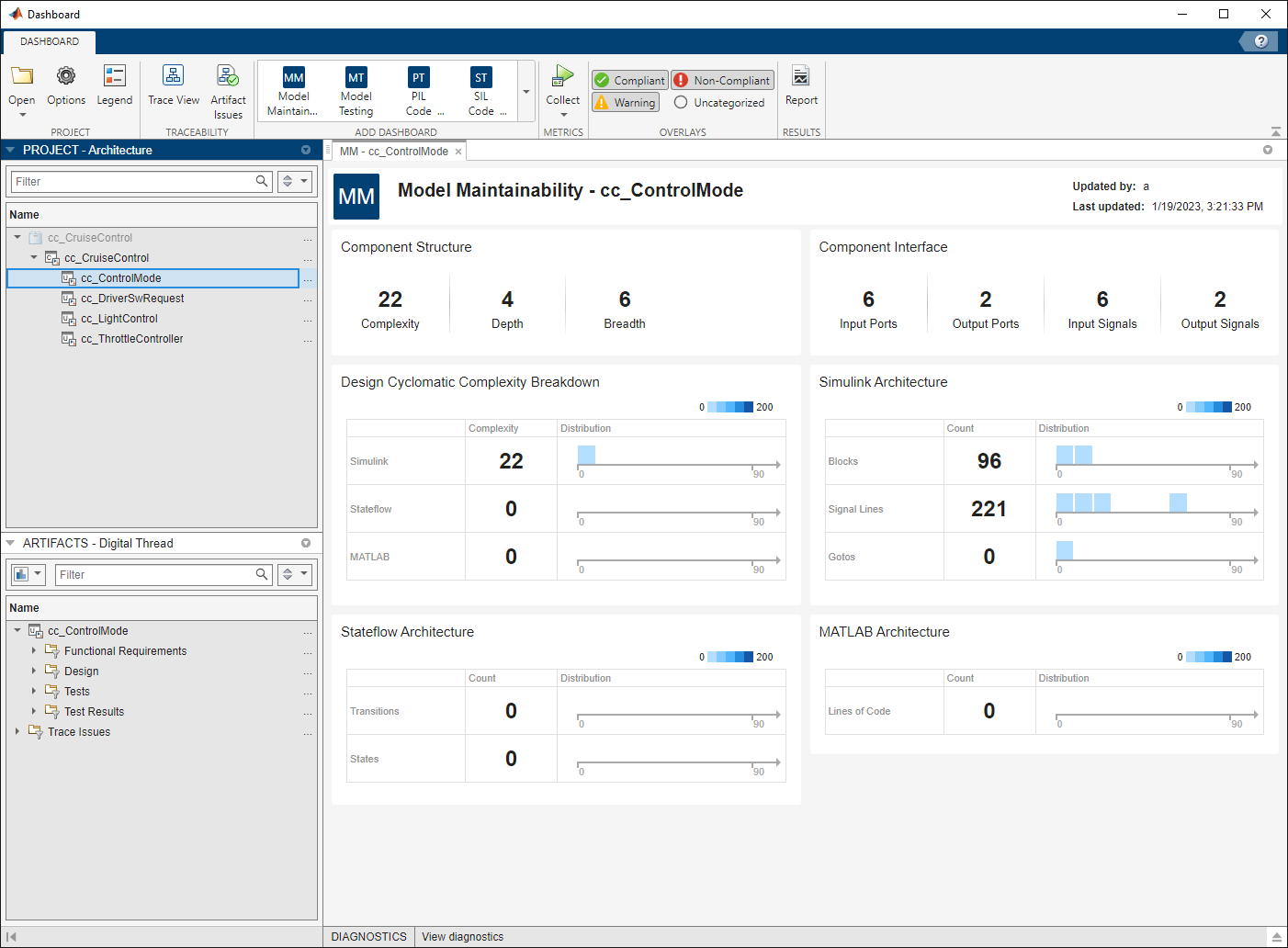This screenshot has width=1288, height=948.
Task: Select cc_DriverSwRequest in project tree
Action: [x=132, y=298]
